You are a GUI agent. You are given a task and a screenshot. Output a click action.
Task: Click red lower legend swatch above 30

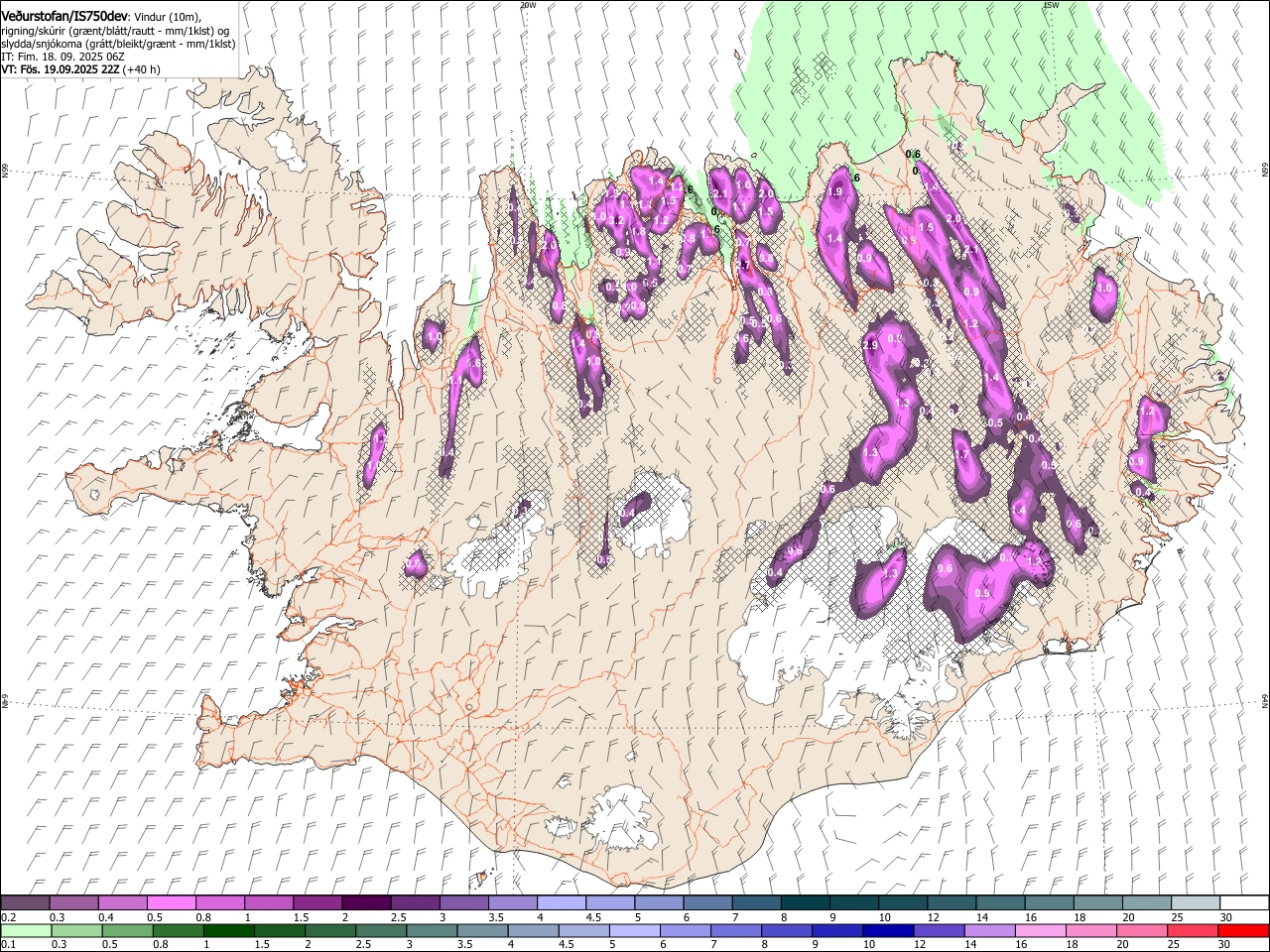[x=1245, y=930]
